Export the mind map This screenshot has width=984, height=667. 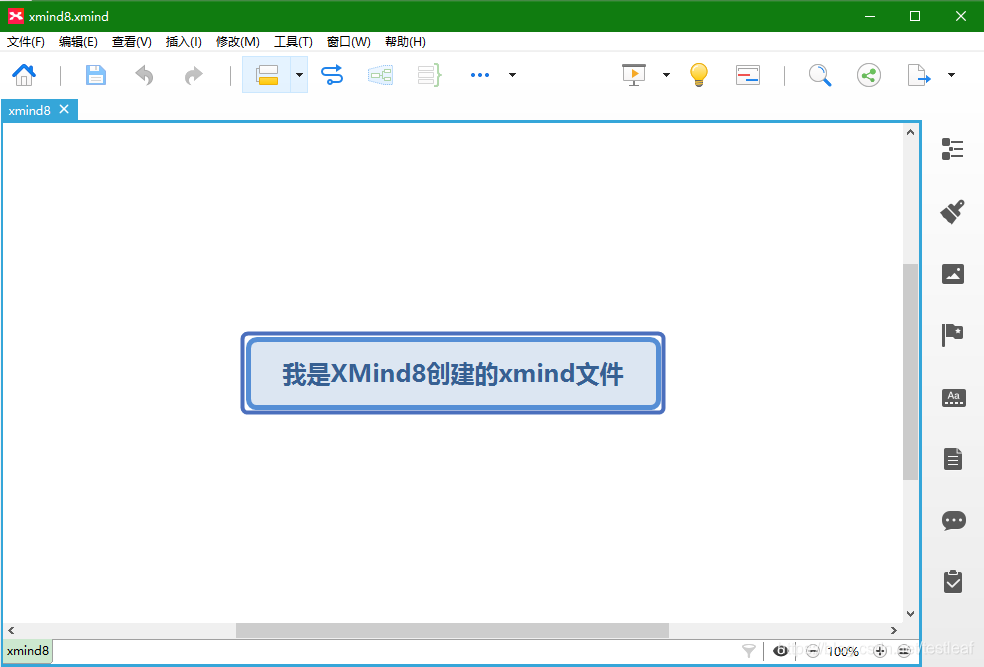point(919,75)
